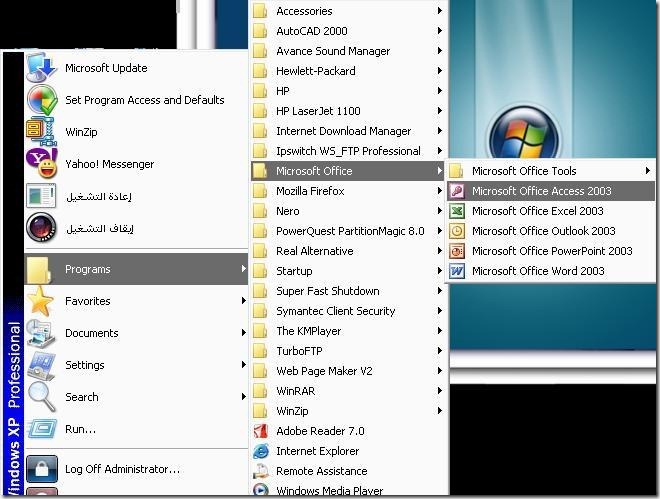Open the Microsoft Office programs folder
The image size is (660, 499).
(348, 171)
